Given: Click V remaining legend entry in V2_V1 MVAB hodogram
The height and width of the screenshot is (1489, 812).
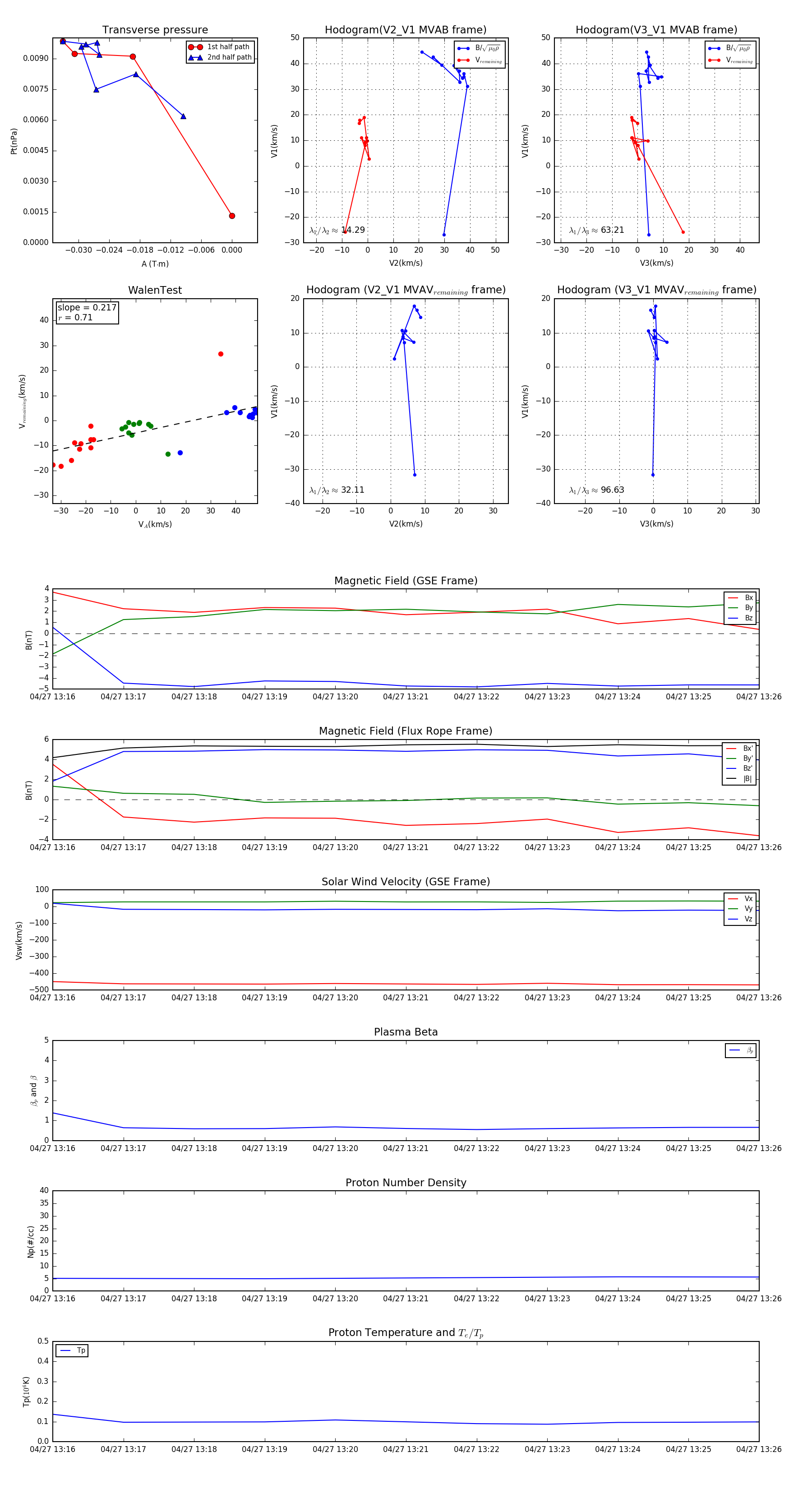Looking at the screenshot, I should point(480,60).
